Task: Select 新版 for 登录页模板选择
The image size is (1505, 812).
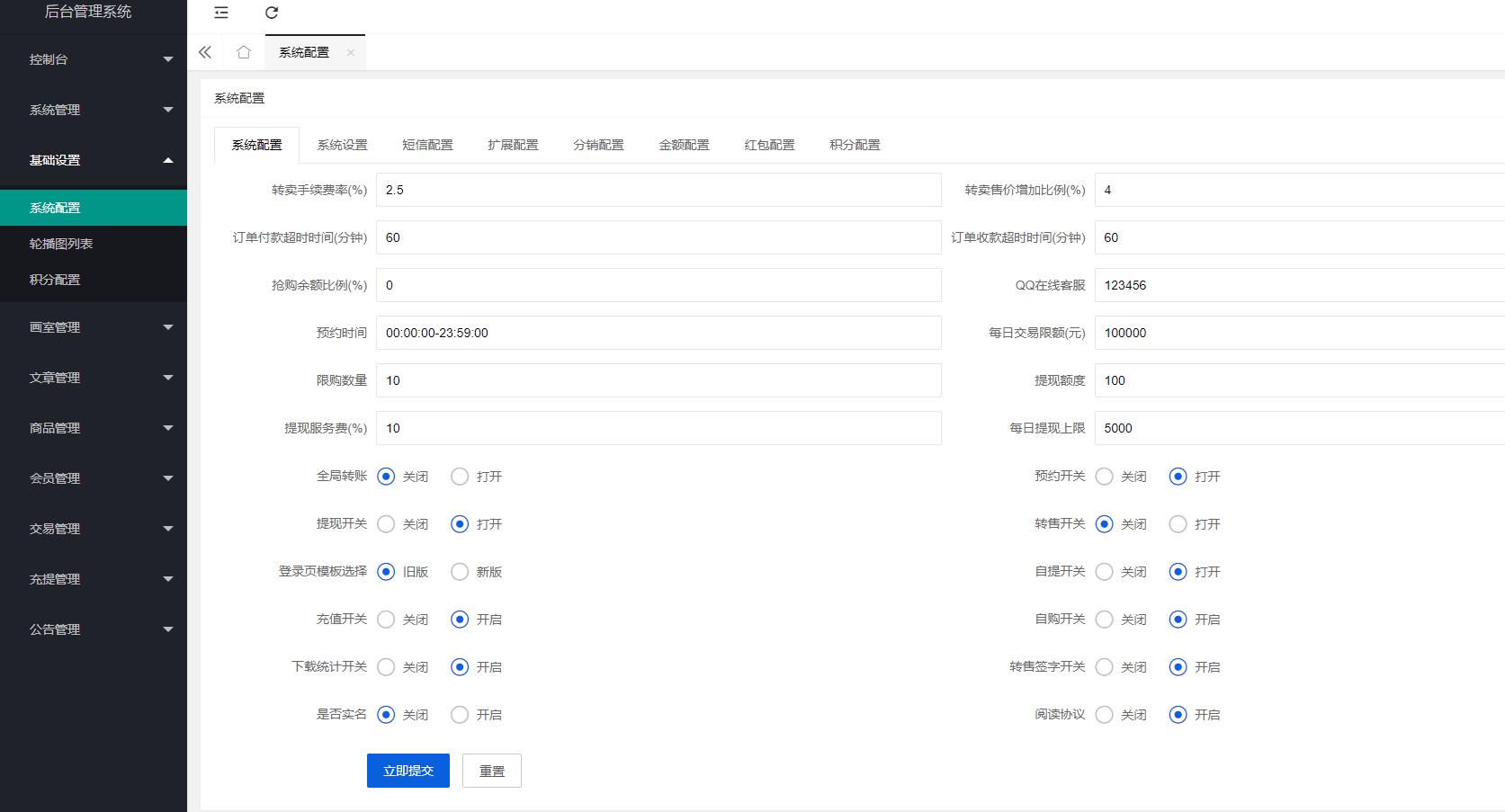Action: pos(460,572)
